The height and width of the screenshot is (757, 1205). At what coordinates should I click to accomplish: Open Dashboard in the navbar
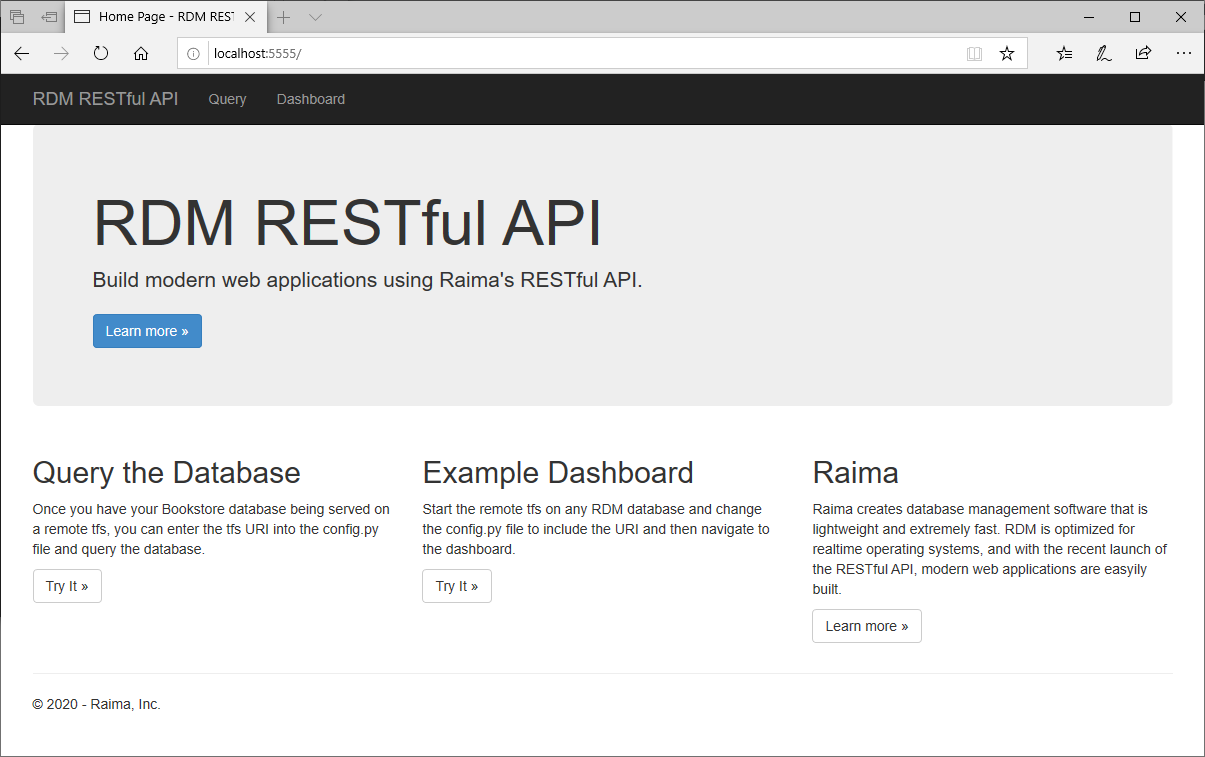click(x=311, y=99)
